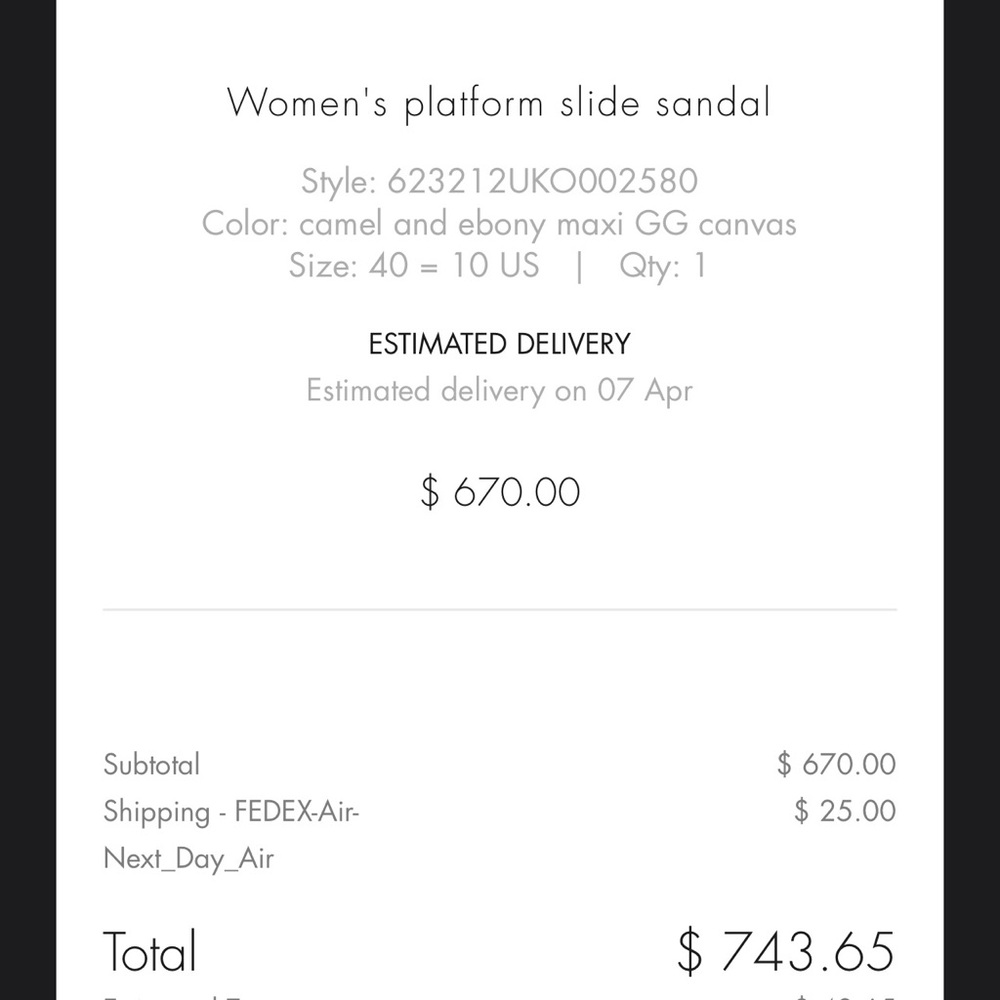The height and width of the screenshot is (1000, 1000).
Task: Open the Women's platform slide sandal title
Action: click(x=499, y=103)
